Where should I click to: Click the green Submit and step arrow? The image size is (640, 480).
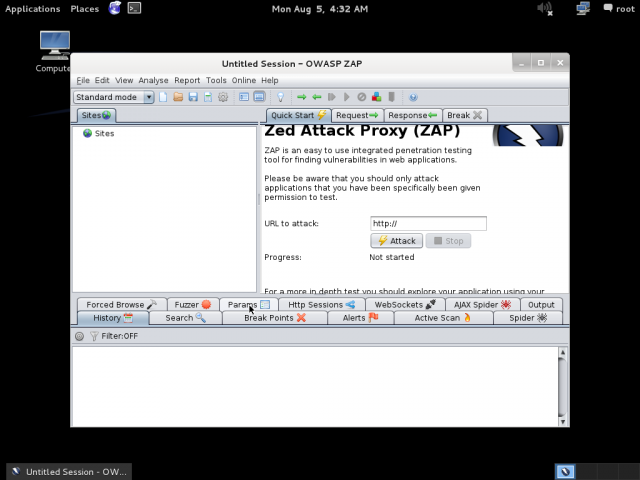pyautogui.click(x=302, y=97)
